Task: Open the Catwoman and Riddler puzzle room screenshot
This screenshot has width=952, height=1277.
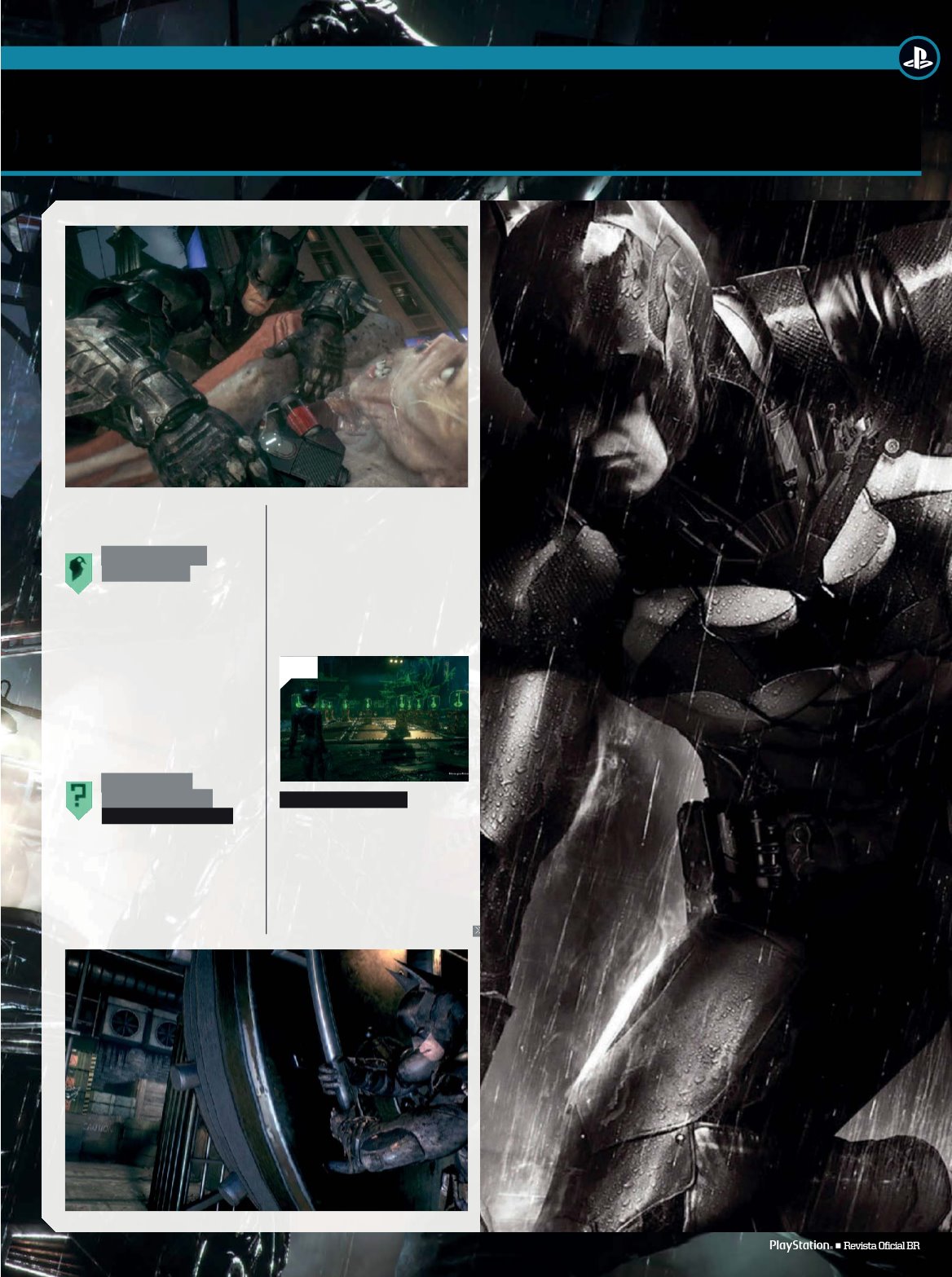Action: click(x=374, y=719)
